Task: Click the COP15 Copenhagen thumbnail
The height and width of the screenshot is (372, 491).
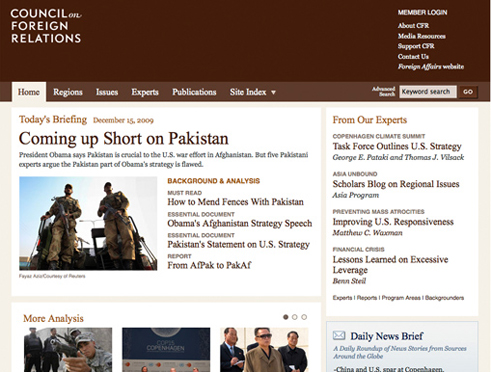Action: pyautogui.click(x=166, y=350)
